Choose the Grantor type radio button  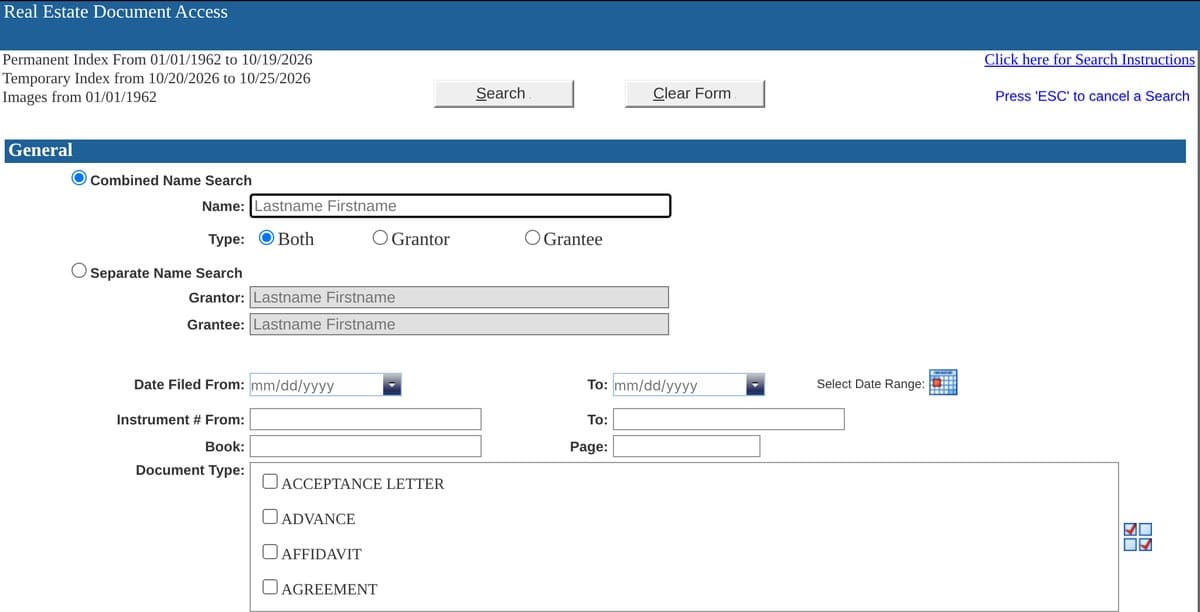pyautogui.click(x=380, y=238)
